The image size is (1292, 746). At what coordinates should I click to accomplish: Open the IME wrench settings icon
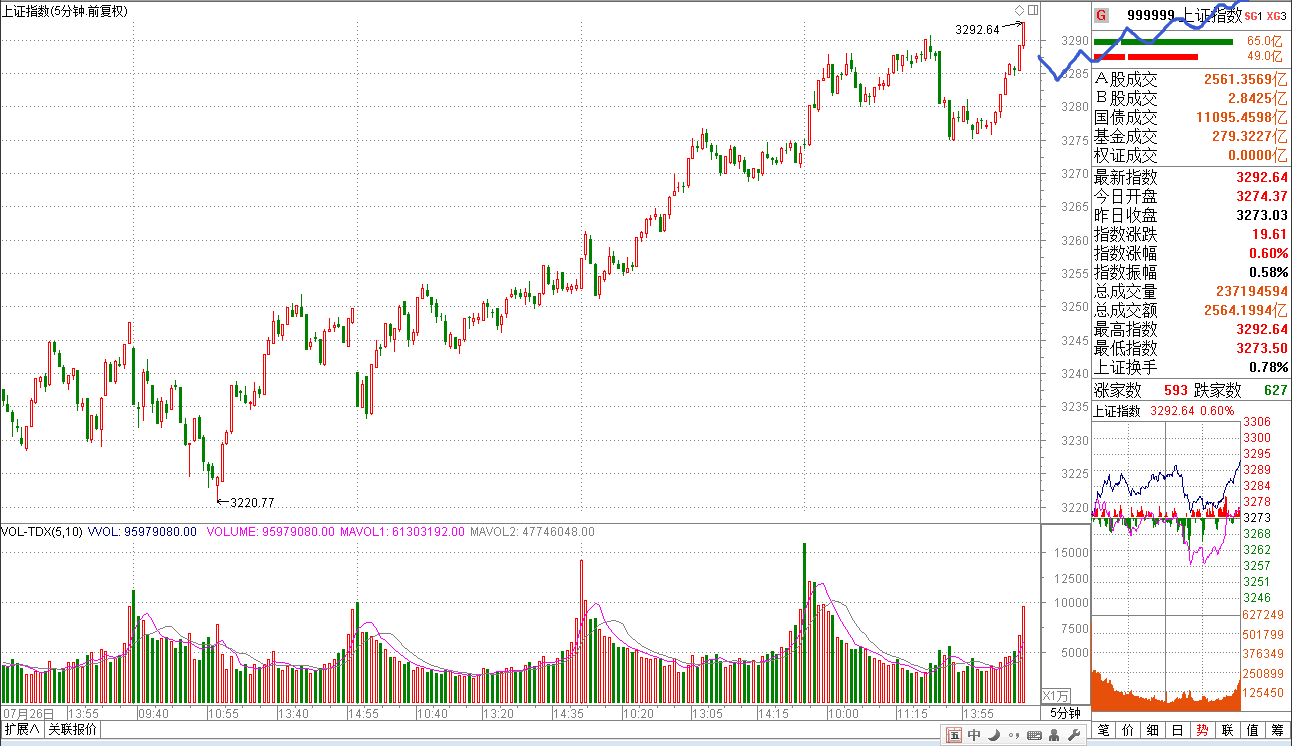(x=1073, y=736)
